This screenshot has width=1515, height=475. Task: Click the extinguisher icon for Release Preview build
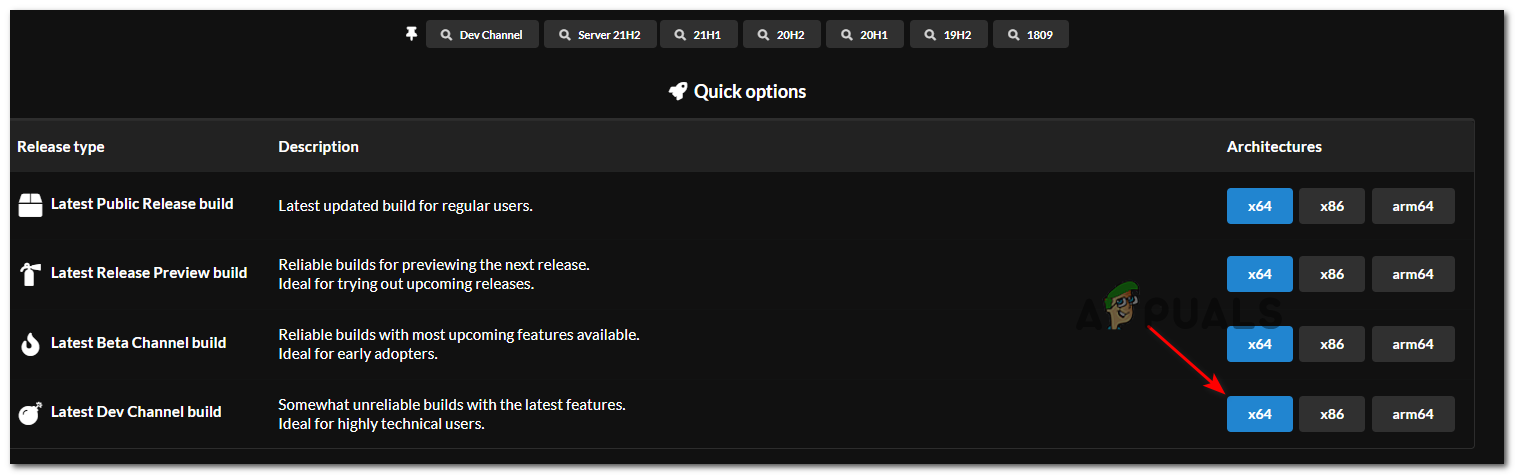point(31,274)
